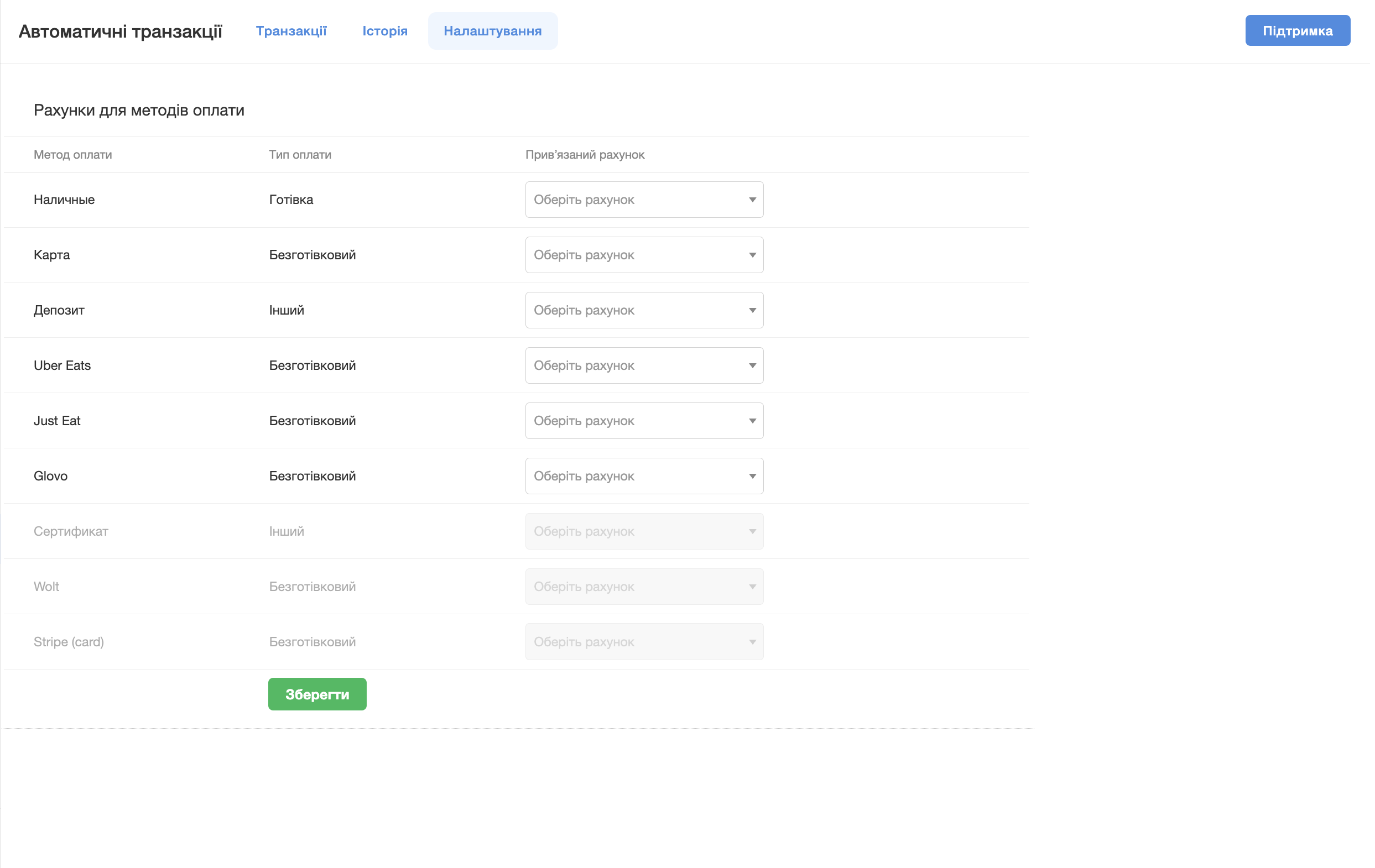Click disabled Stripe (card) account dropdown
The height and width of the screenshot is (868, 1375).
click(x=644, y=642)
